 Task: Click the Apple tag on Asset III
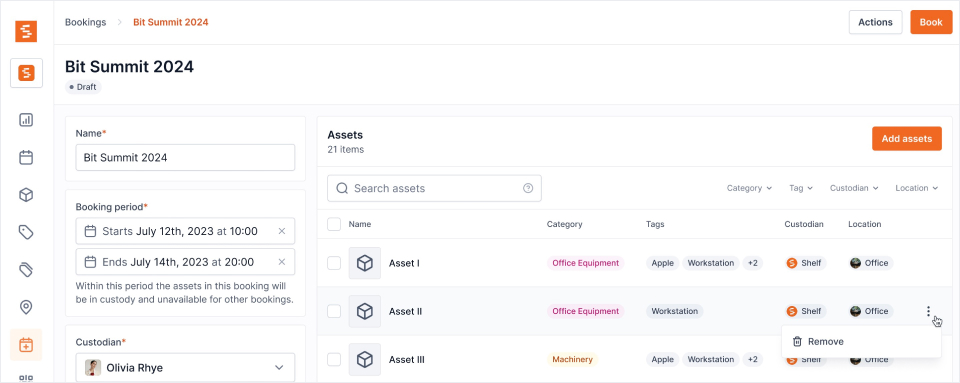[x=662, y=360]
